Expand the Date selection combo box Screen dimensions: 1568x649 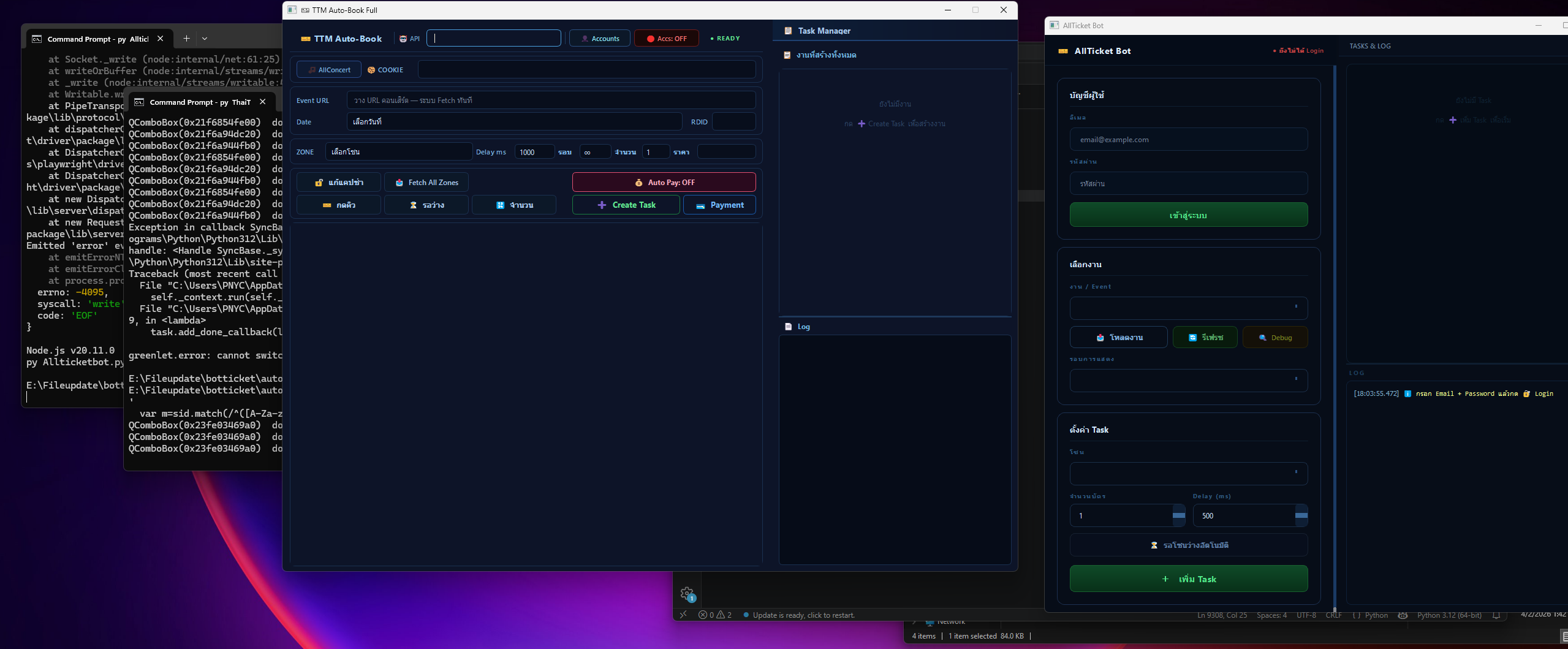click(x=513, y=122)
